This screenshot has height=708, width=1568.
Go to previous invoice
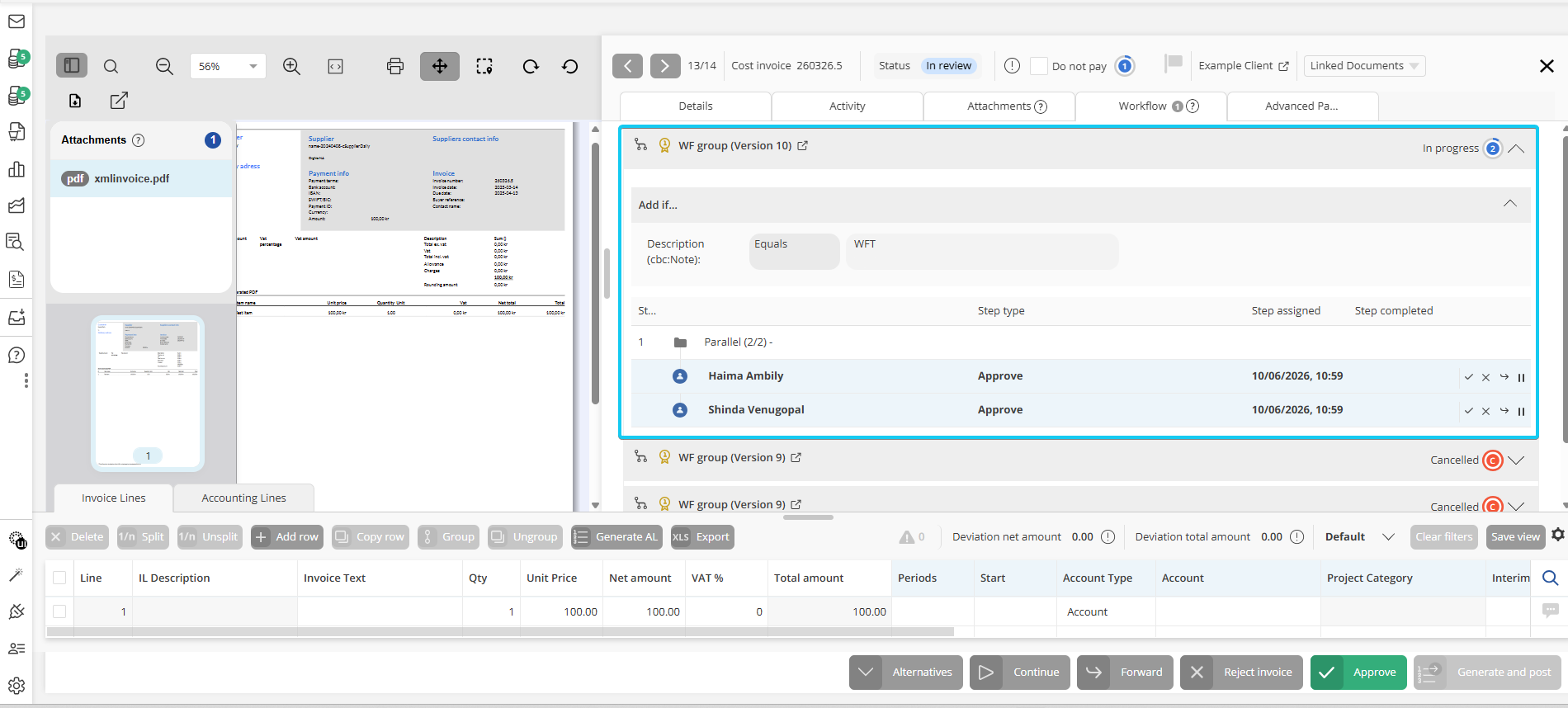tap(628, 65)
